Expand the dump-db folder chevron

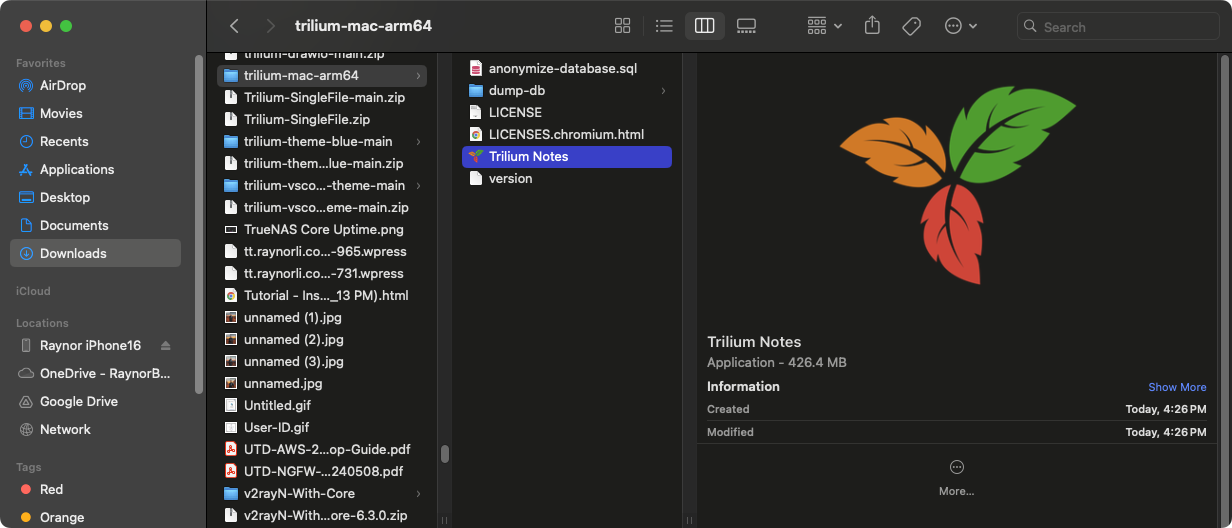[663, 90]
